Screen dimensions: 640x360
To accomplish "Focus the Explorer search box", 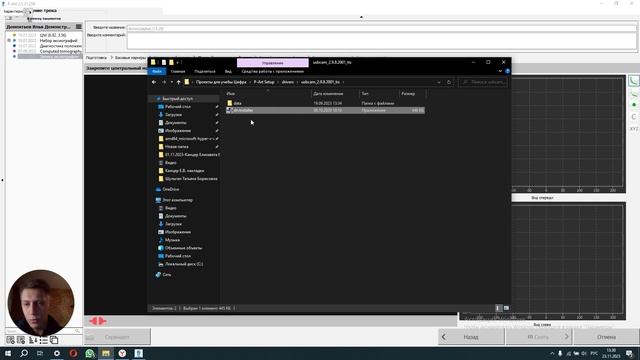I will (x=484, y=82).
